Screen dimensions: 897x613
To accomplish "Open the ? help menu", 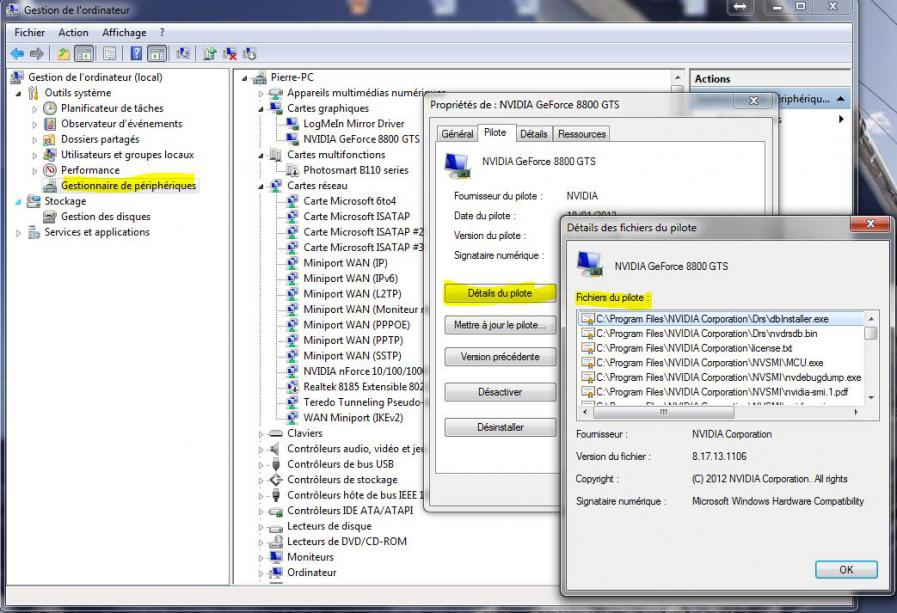I will coord(162,33).
